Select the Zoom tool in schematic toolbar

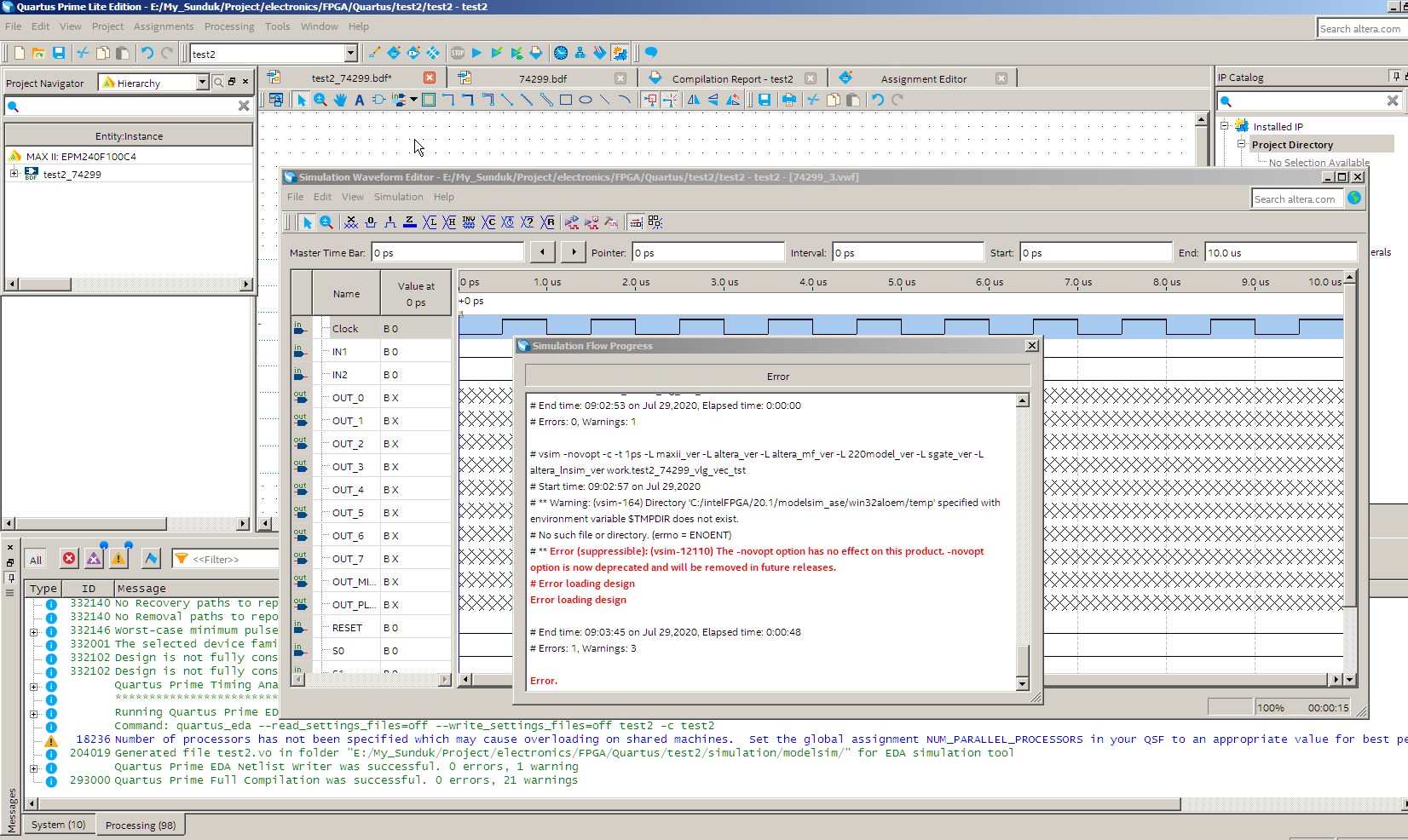point(320,100)
